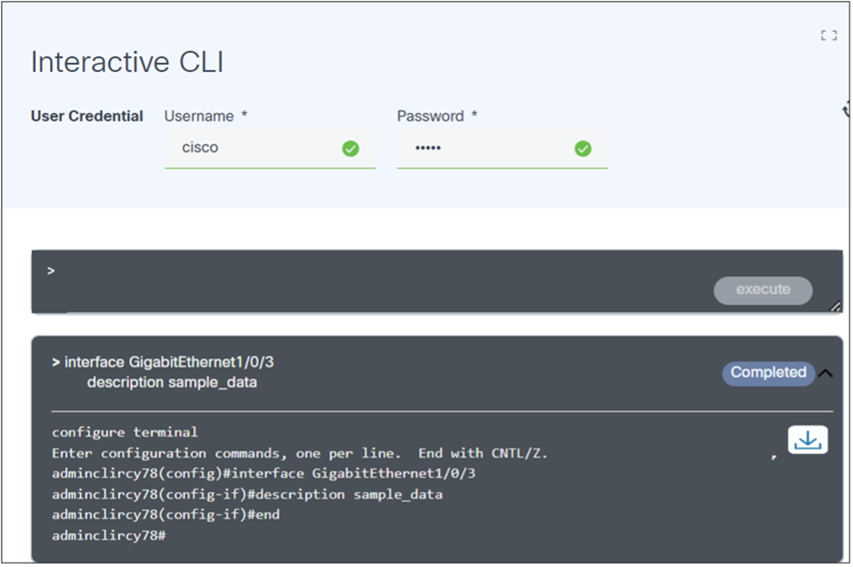Screen dimensions: 853x567
Task: Click the Completed status badge
Action: click(768, 373)
